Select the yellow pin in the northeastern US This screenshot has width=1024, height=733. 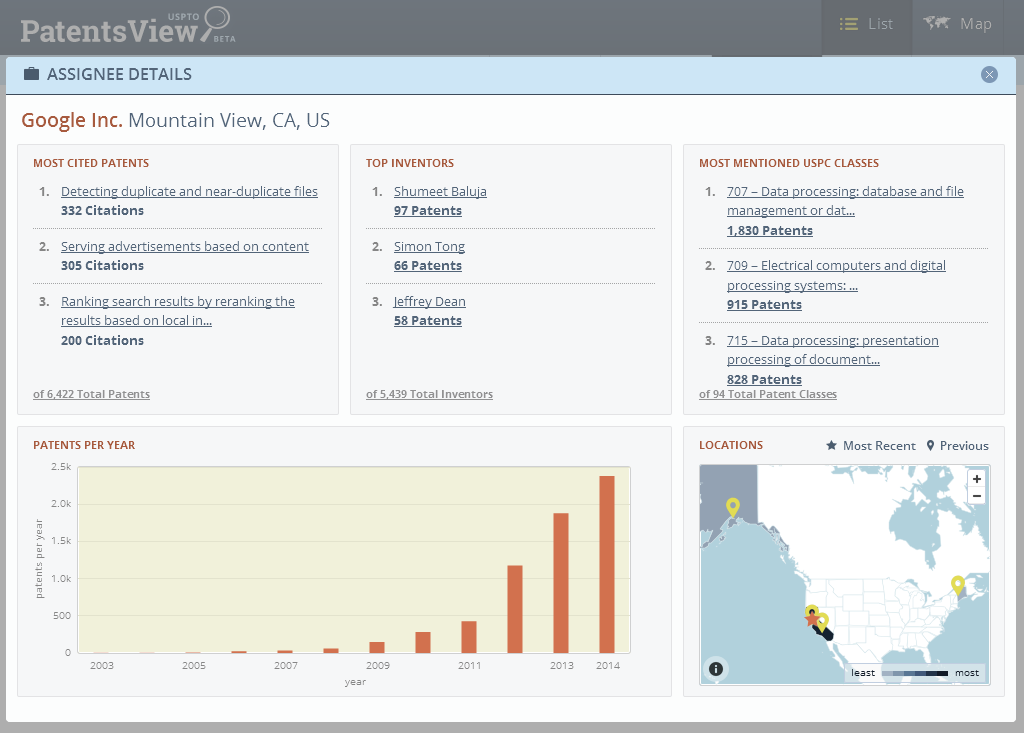coord(957,585)
